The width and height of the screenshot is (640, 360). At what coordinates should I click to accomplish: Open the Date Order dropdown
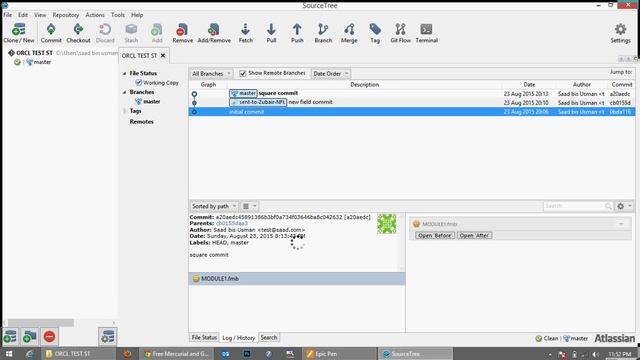coord(331,73)
